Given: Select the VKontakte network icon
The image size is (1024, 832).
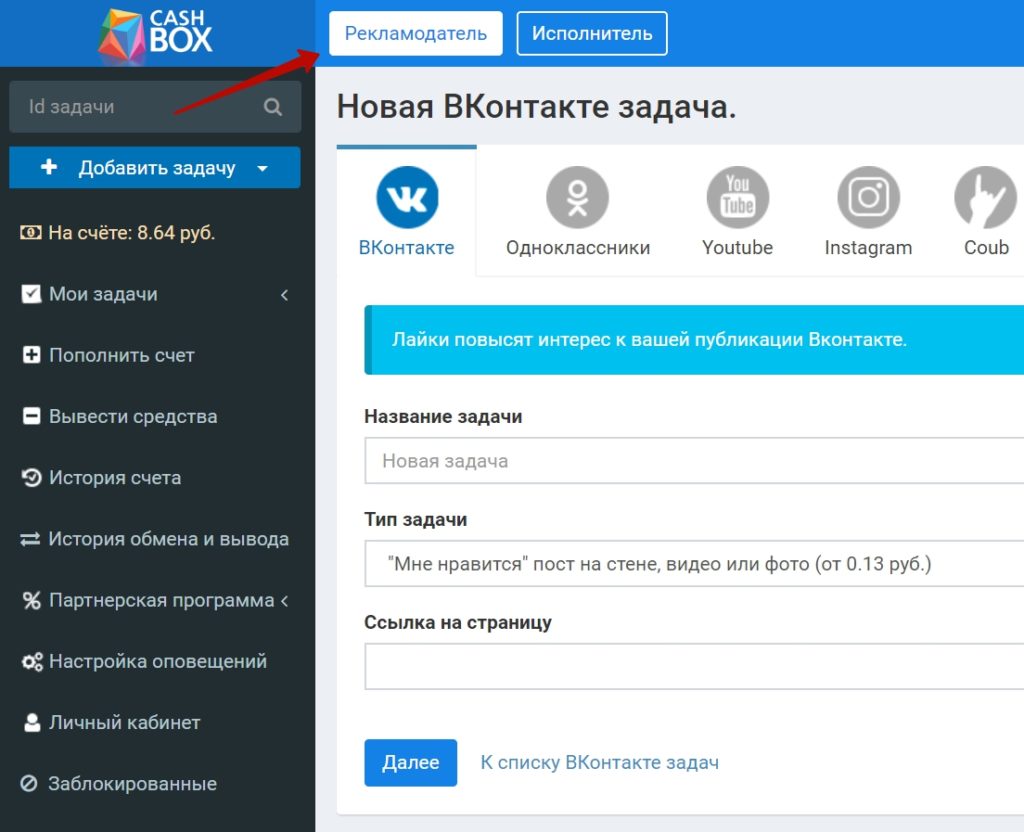Looking at the screenshot, I should tap(407, 198).
